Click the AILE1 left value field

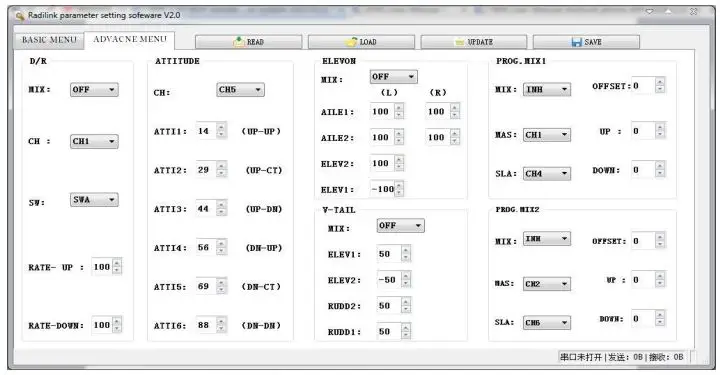382,112
